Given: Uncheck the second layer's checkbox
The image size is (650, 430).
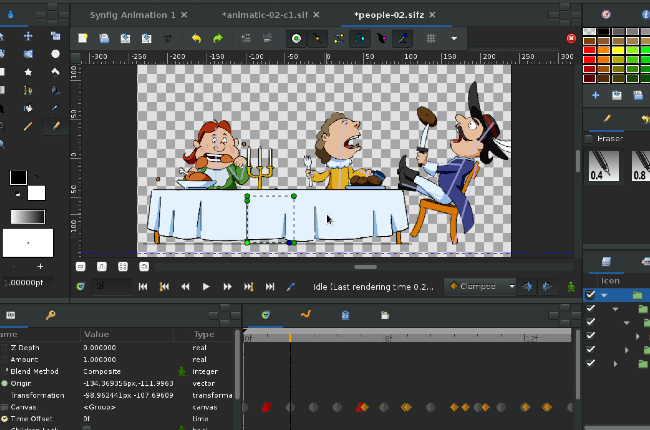Looking at the screenshot, I should coord(591,309).
